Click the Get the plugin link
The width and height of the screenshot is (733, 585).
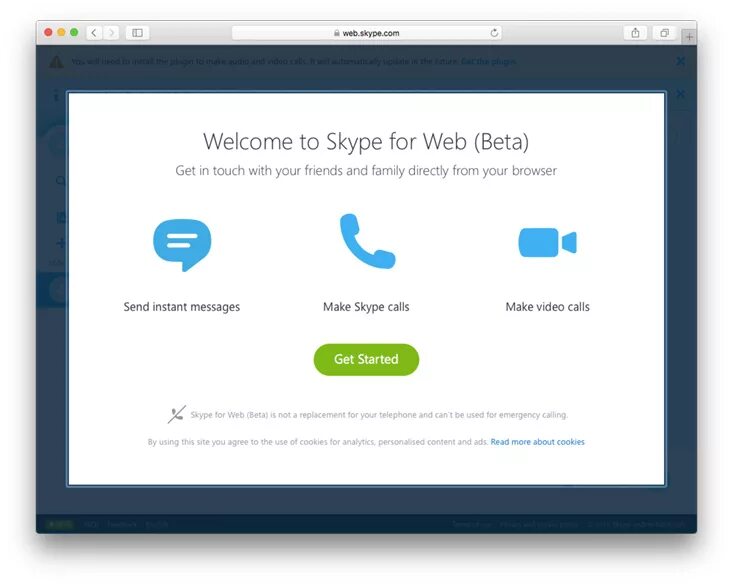pos(489,61)
